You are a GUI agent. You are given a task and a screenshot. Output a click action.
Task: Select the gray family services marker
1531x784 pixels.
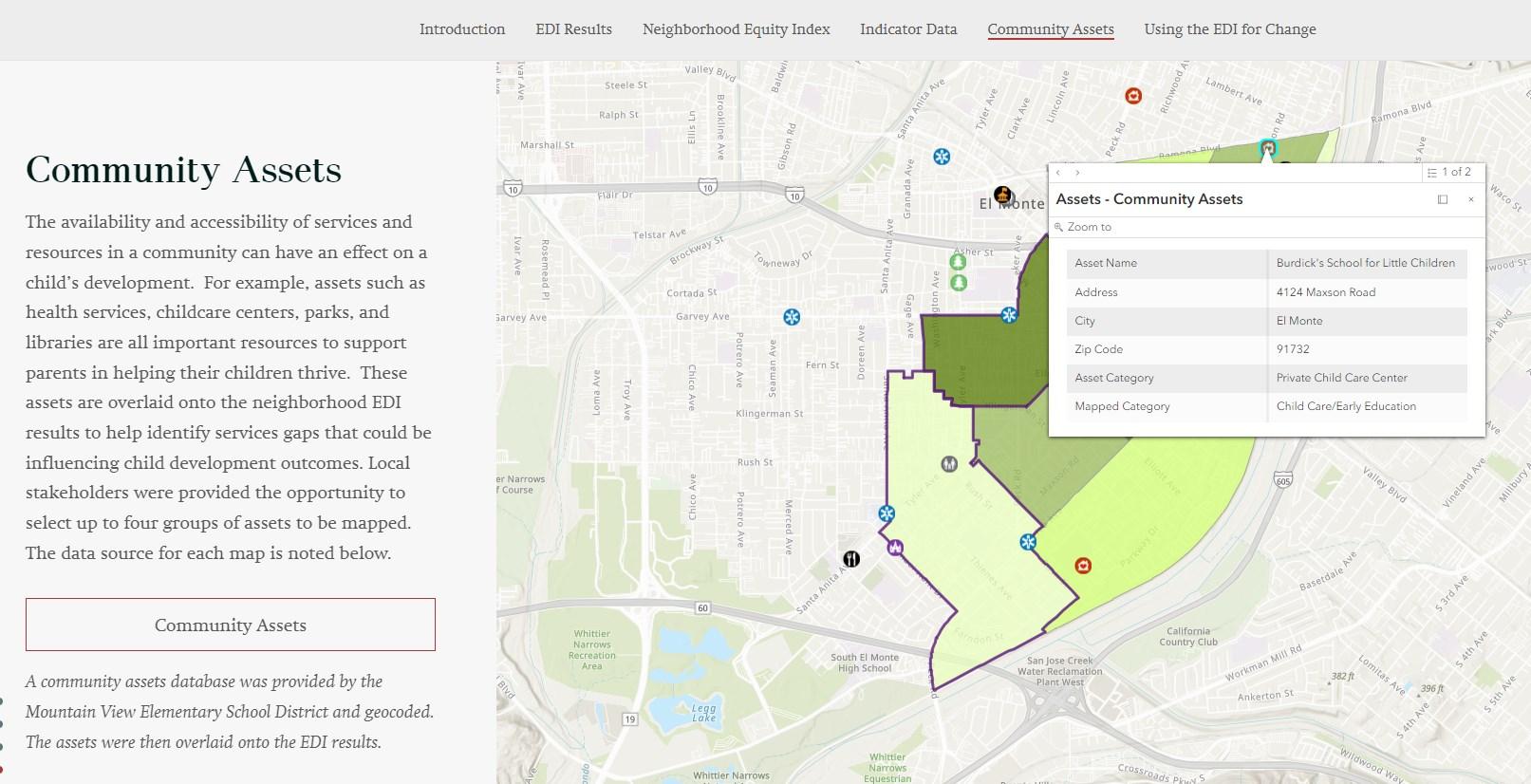click(x=949, y=464)
